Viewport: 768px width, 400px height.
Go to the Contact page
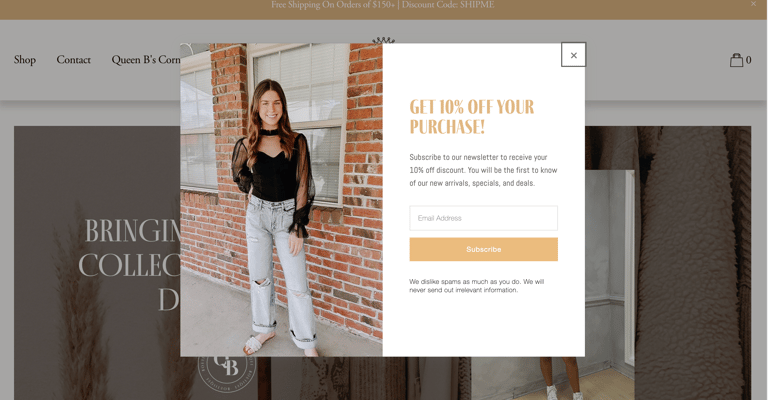coord(73,60)
